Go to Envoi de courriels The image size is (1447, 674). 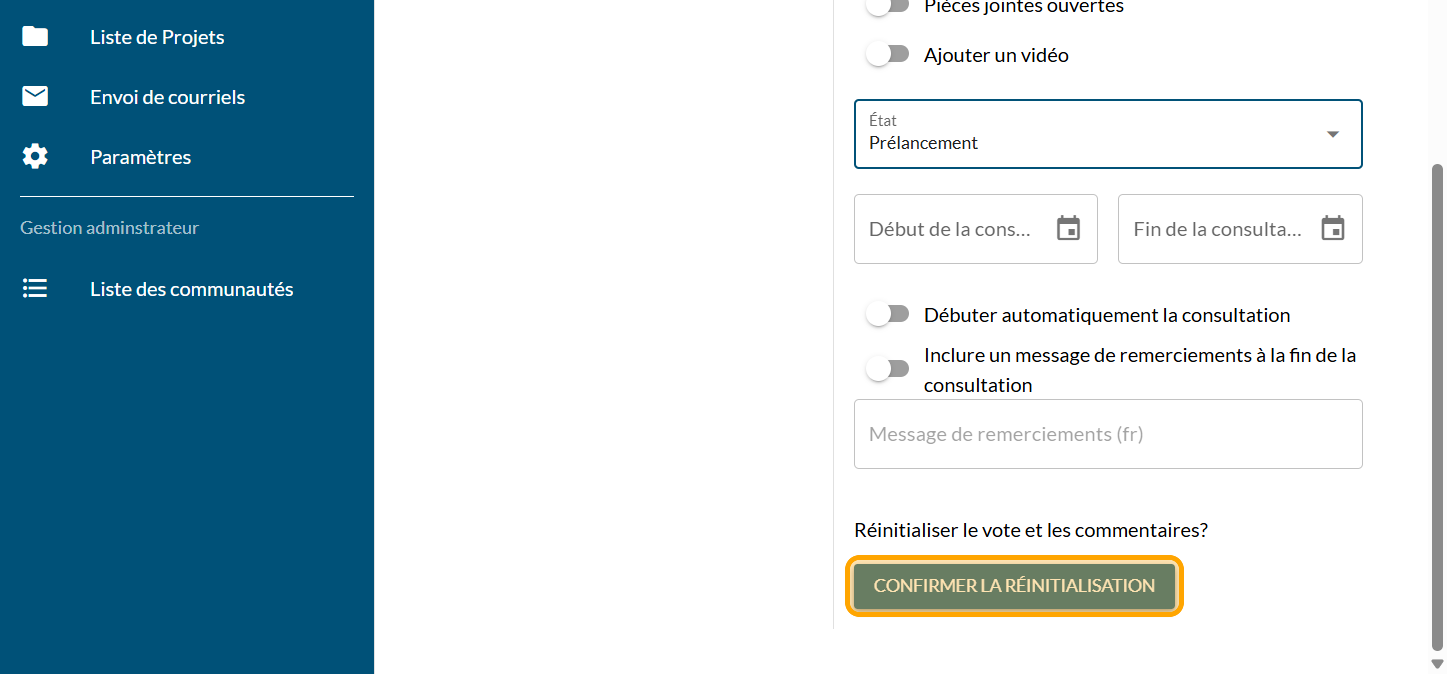click(167, 97)
